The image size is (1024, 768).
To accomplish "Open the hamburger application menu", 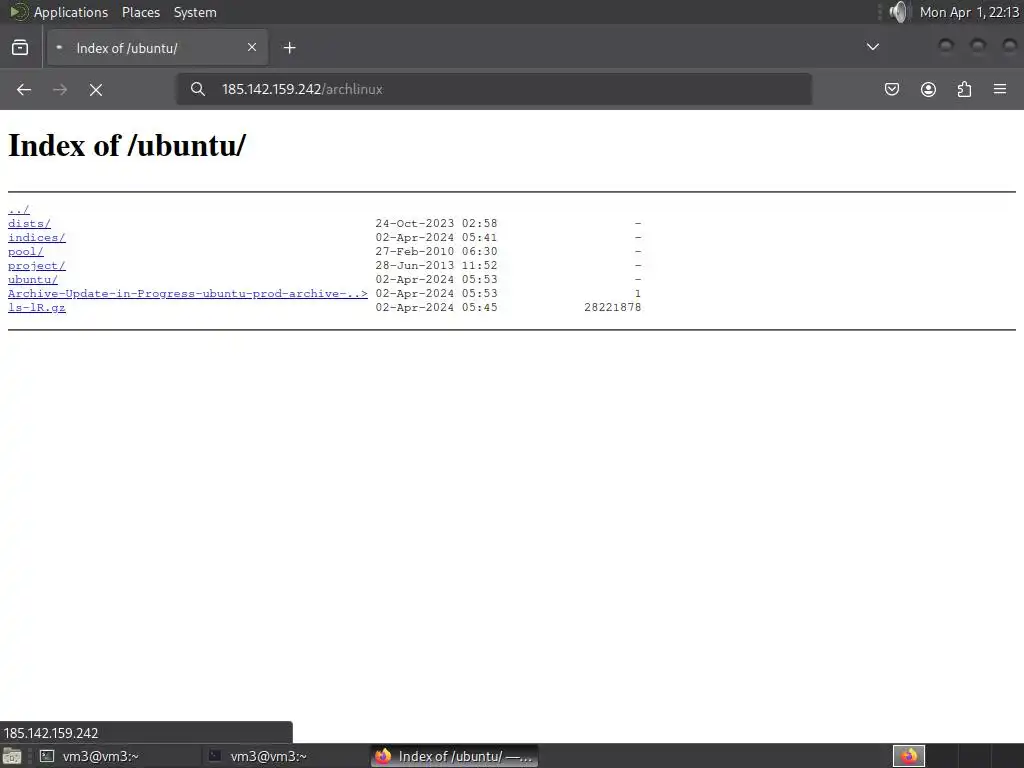I will point(1000,89).
